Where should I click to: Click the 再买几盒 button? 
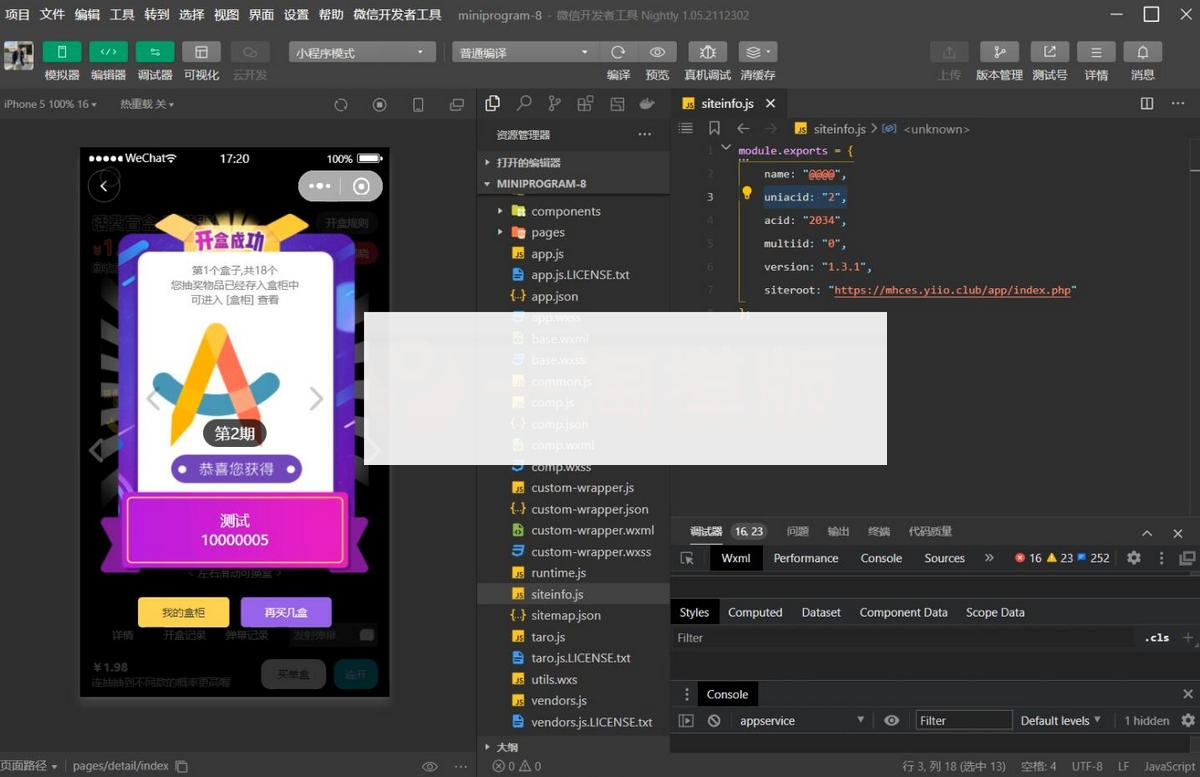[285, 613]
